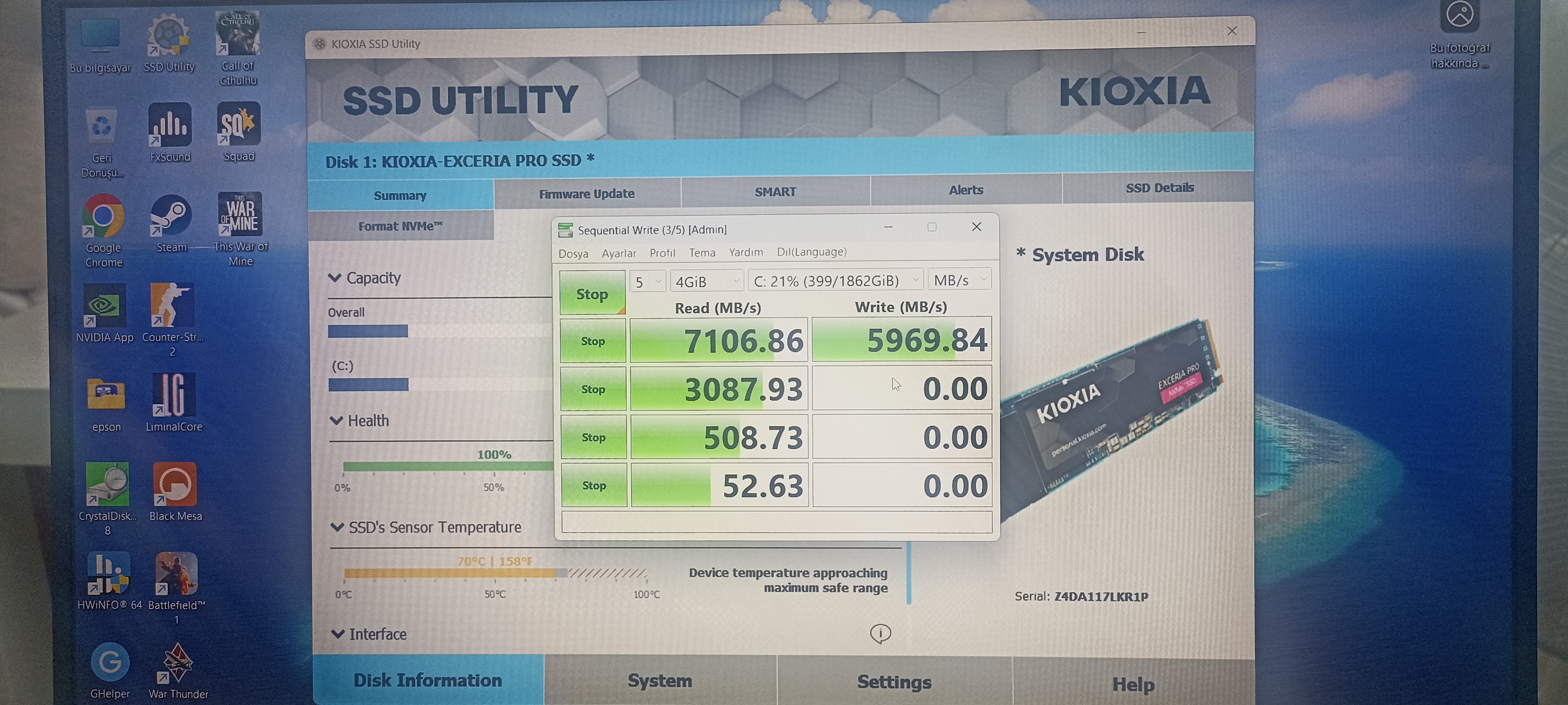Image resolution: width=1568 pixels, height=705 pixels.
Task: Open Geri Dönüşüm recycle bin icon
Action: tap(102, 141)
